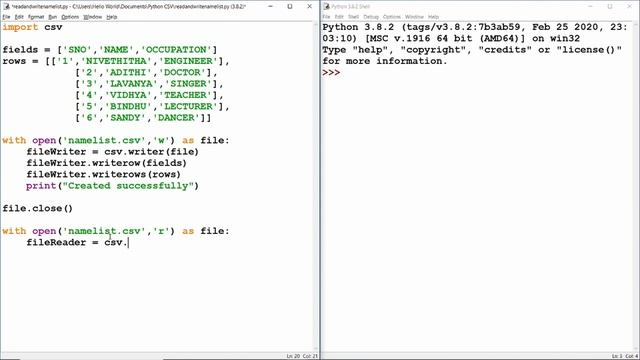Click the editor's 'Ln: 20 Col: 21' status
The width and height of the screenshot is (640, 360).
302,356
